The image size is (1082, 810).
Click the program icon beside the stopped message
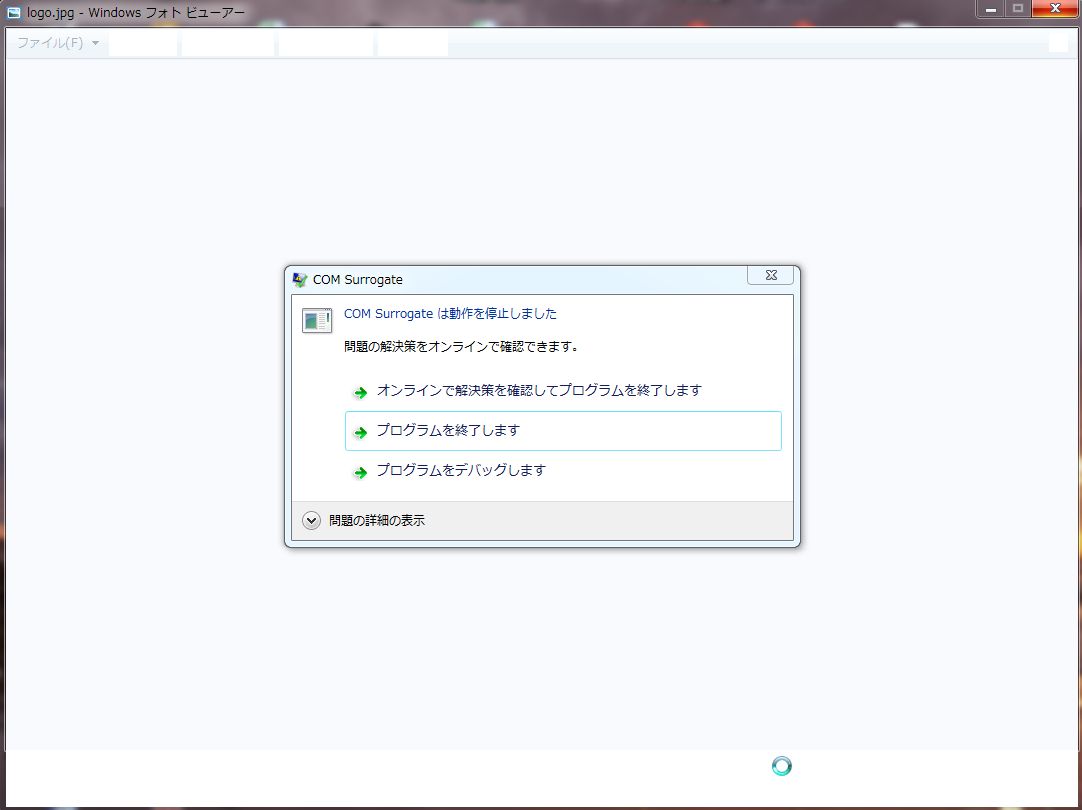pyautogui.click(x=317, y=321)
